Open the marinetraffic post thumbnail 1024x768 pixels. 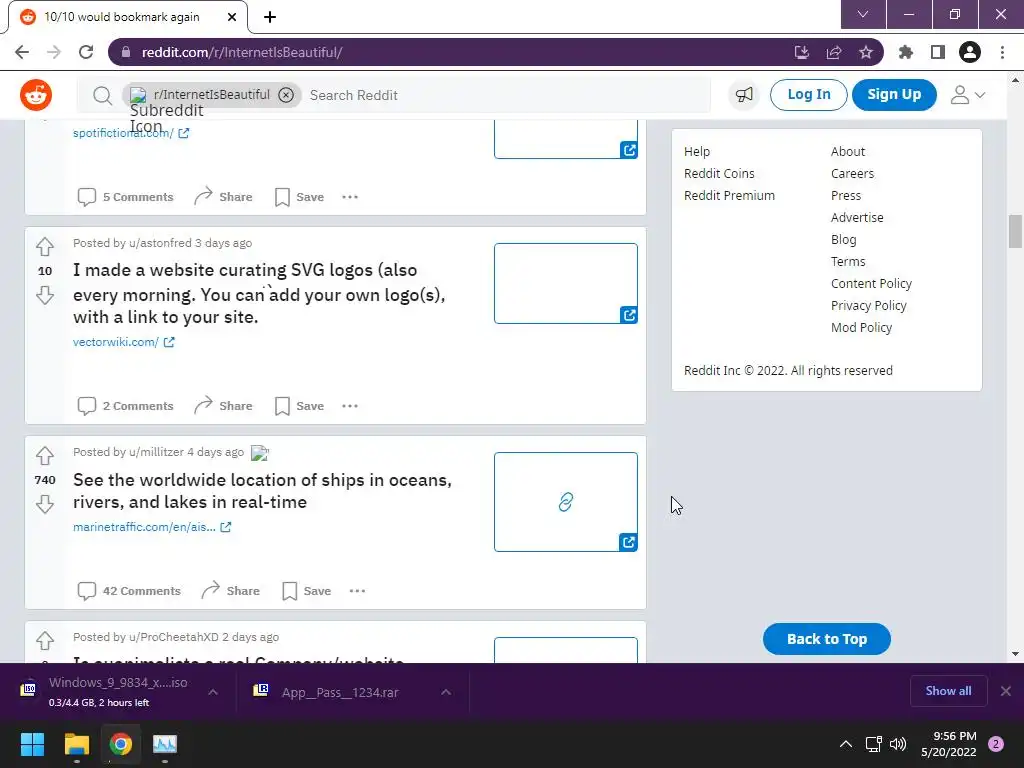tap(566, 502)
